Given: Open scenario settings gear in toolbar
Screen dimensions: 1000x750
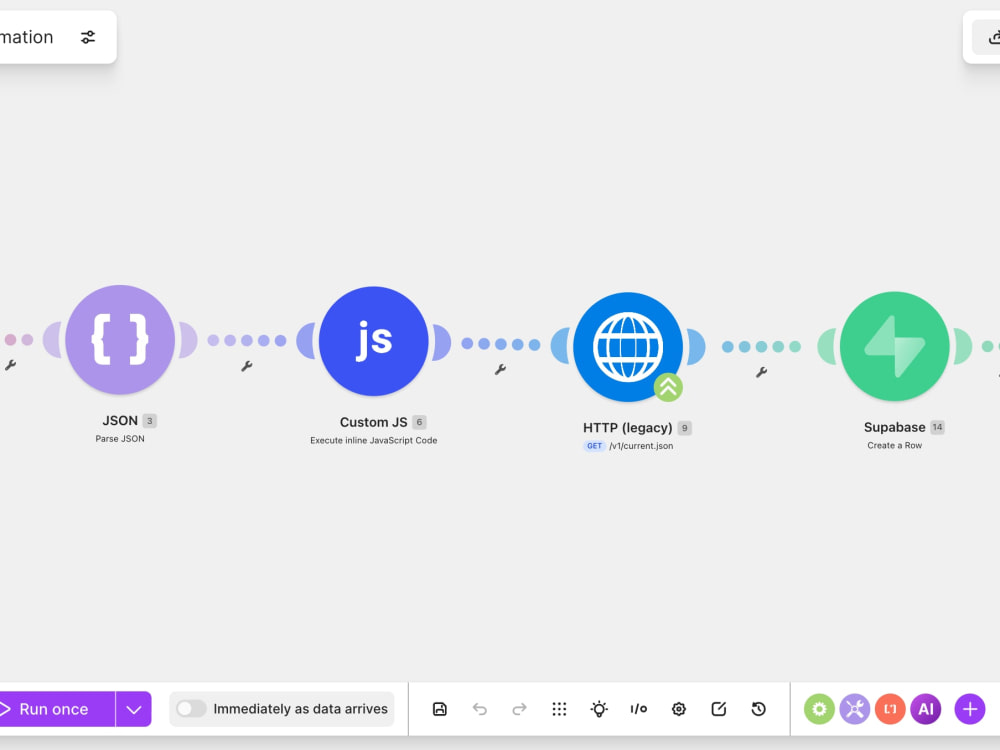Looking at the screenshot, I should point(679,709).
